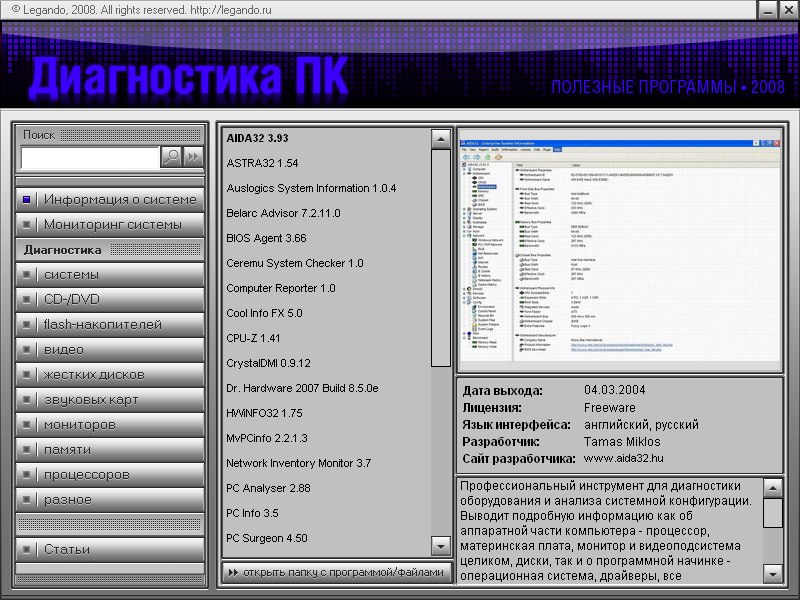Select the жестких дисков category
This screenshot has height=600, width=800.
pos(110,374)
